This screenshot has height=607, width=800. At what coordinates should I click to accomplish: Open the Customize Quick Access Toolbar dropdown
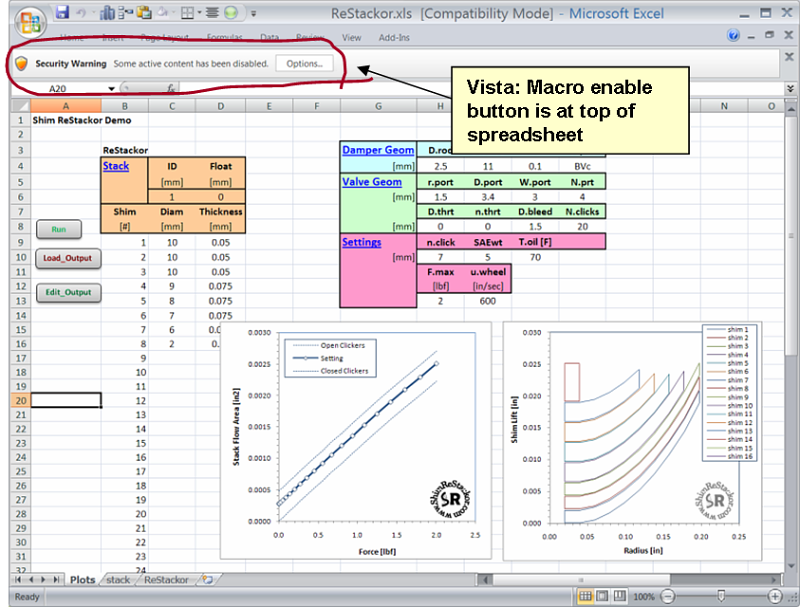pos(254,14)
